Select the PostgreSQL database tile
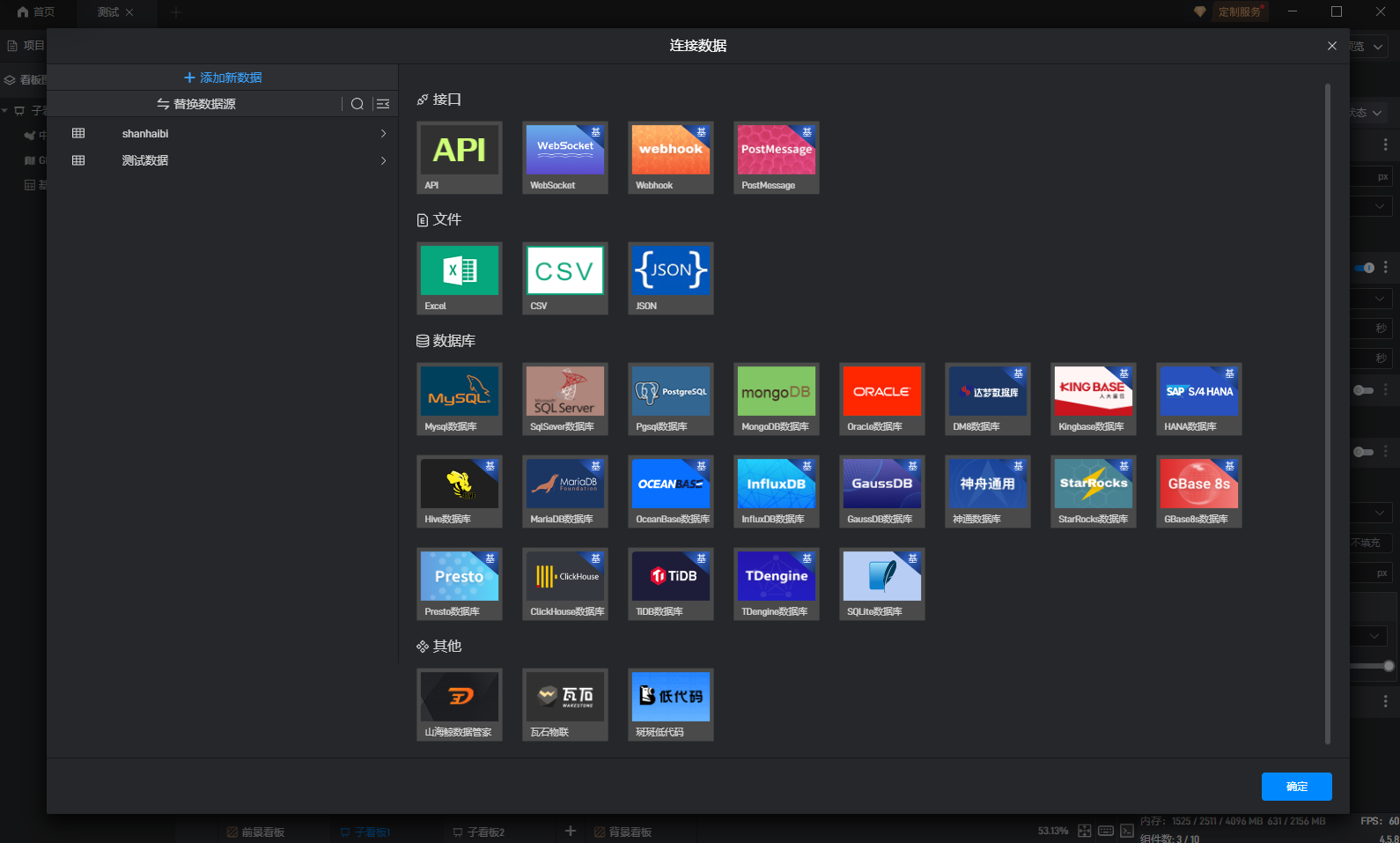This screenshot has width=1400, height=843. coord(671,399)
